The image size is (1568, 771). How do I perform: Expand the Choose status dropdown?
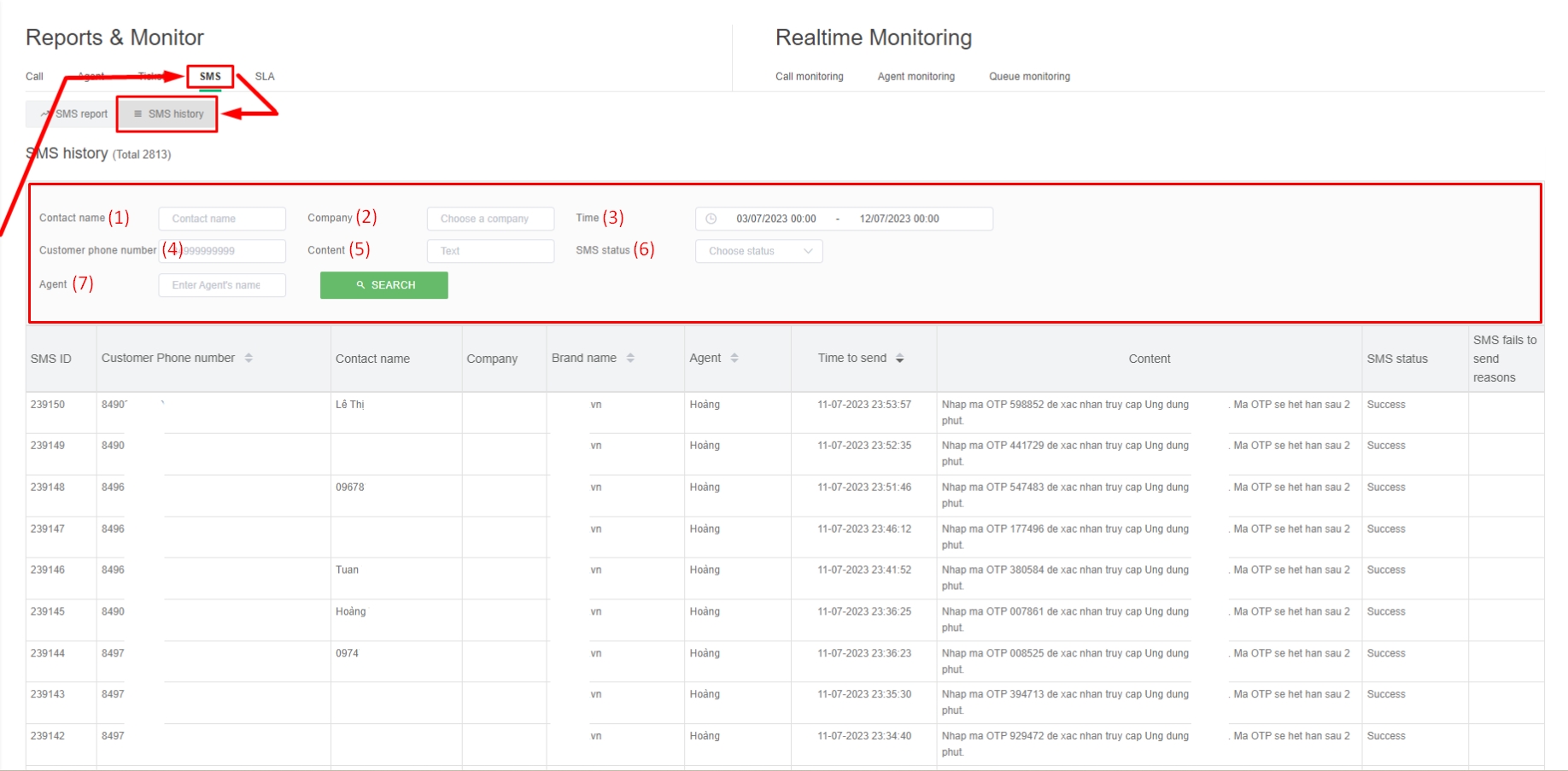[x=758, y=251]
